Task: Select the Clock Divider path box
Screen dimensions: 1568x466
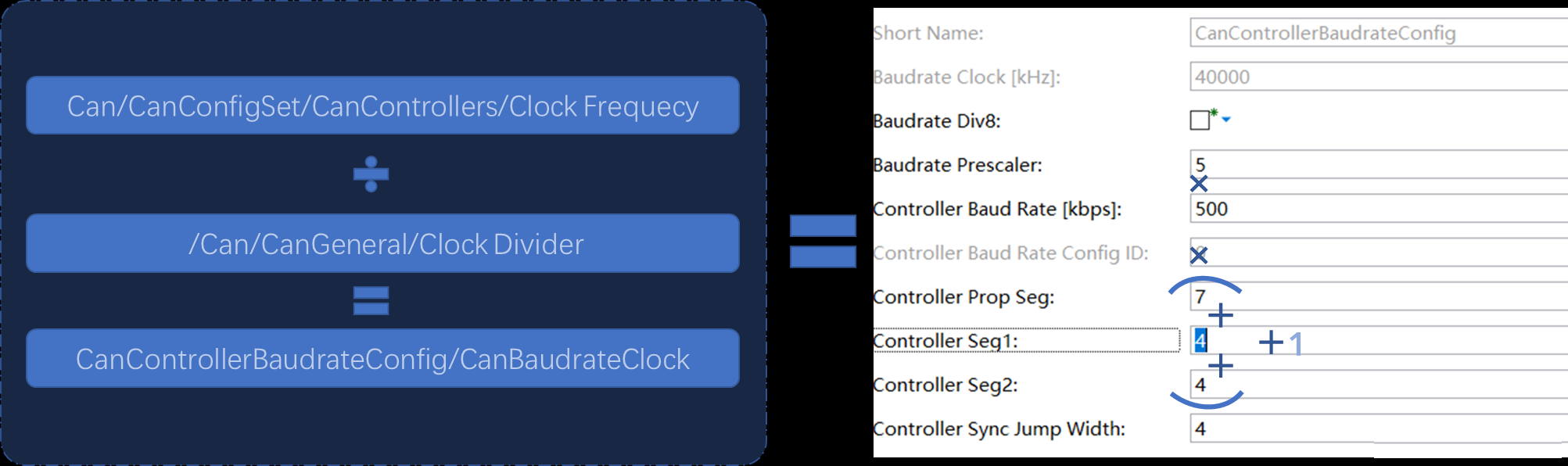Action: coord(382,244)
